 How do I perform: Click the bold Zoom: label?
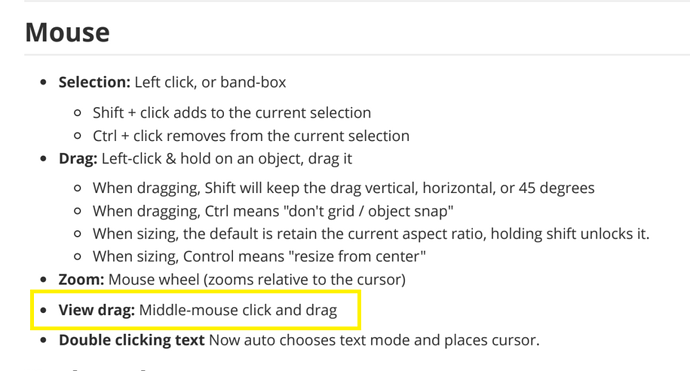coord(81,279)
